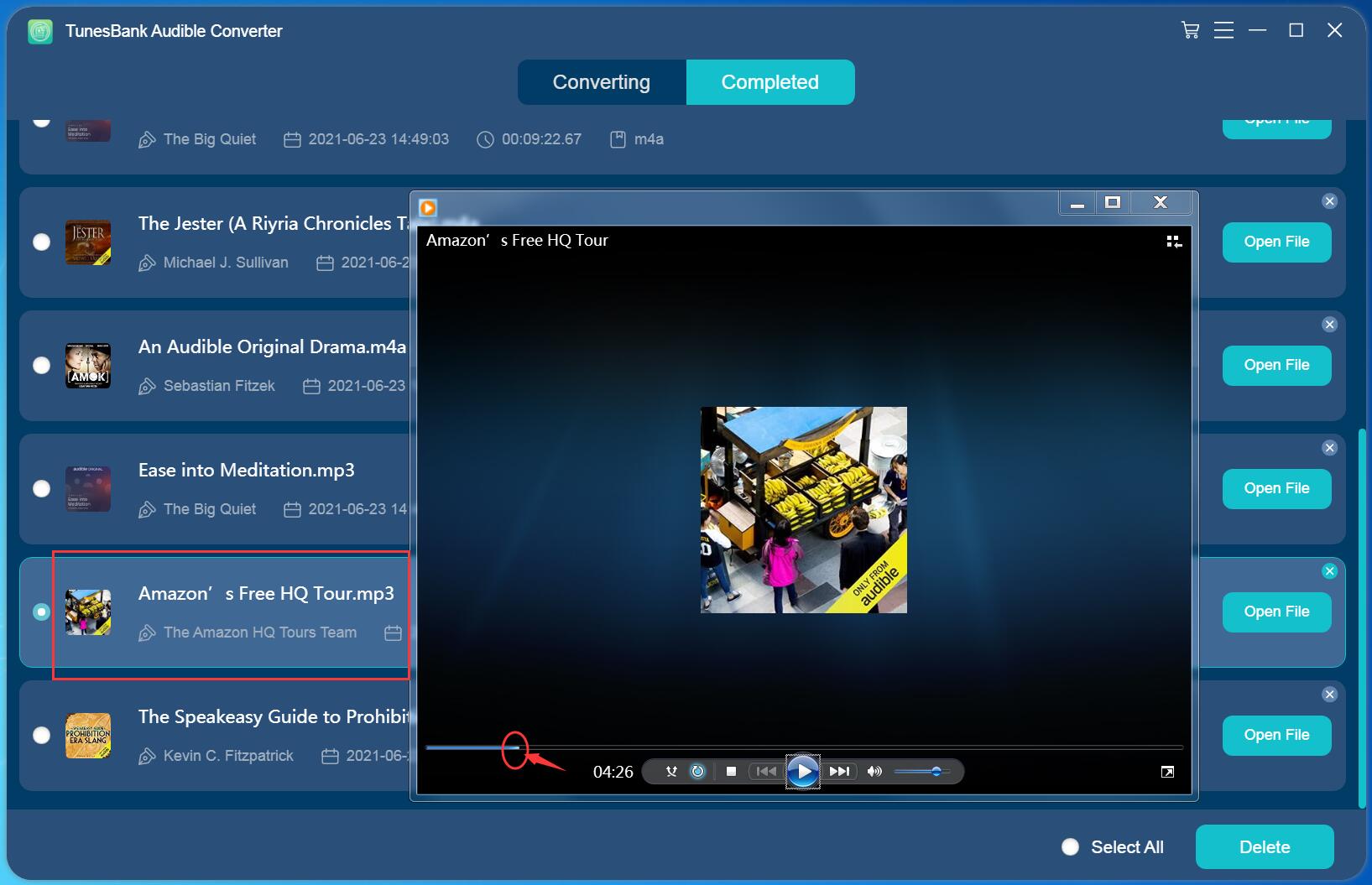Open File for An Audible Original Drama
This screenshot has height=885, width=1372.
click(1276, 365)
